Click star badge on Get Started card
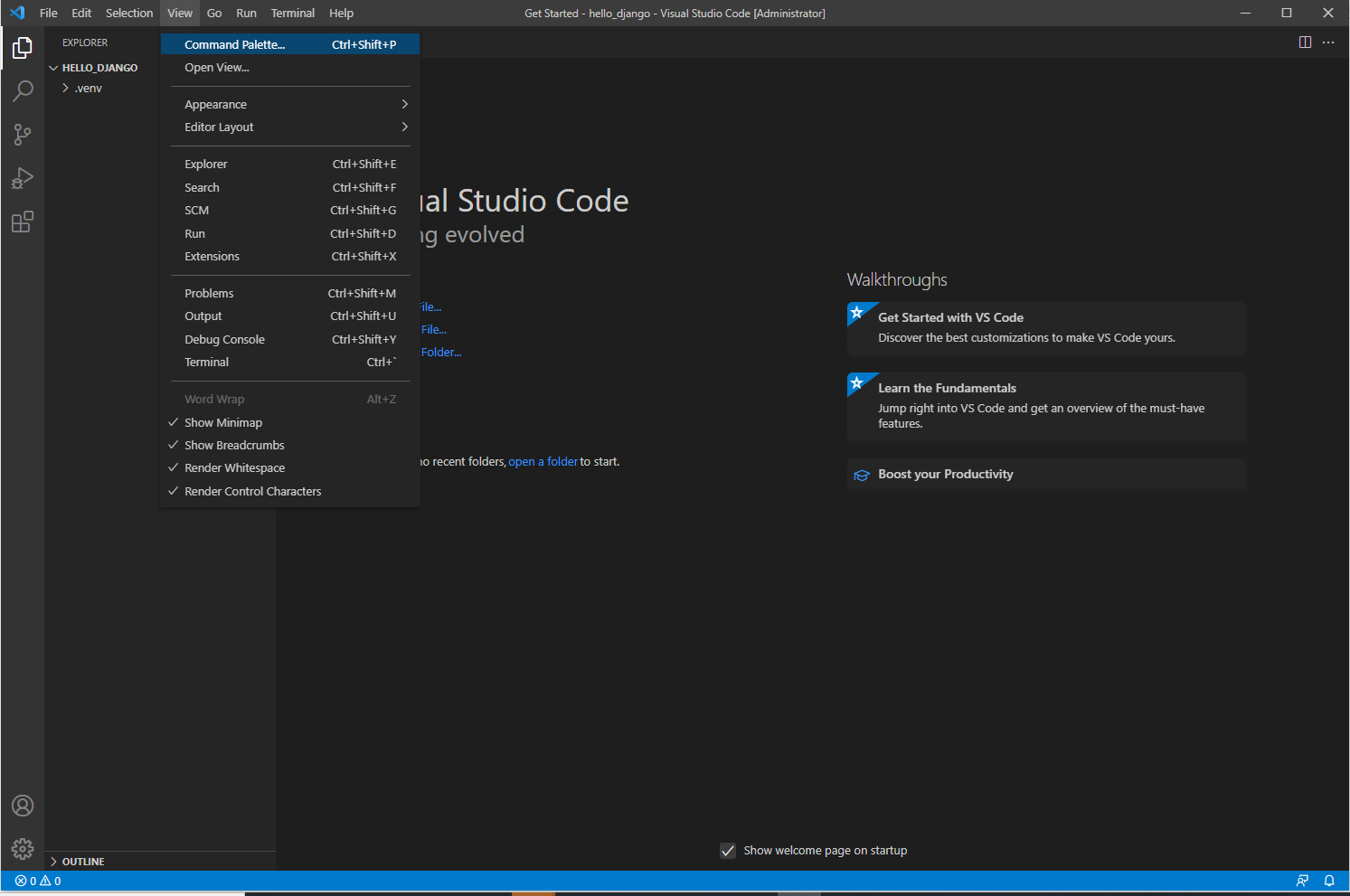Image resolution: width=1350 pixels, height=896 pixels. pos(856,313)
